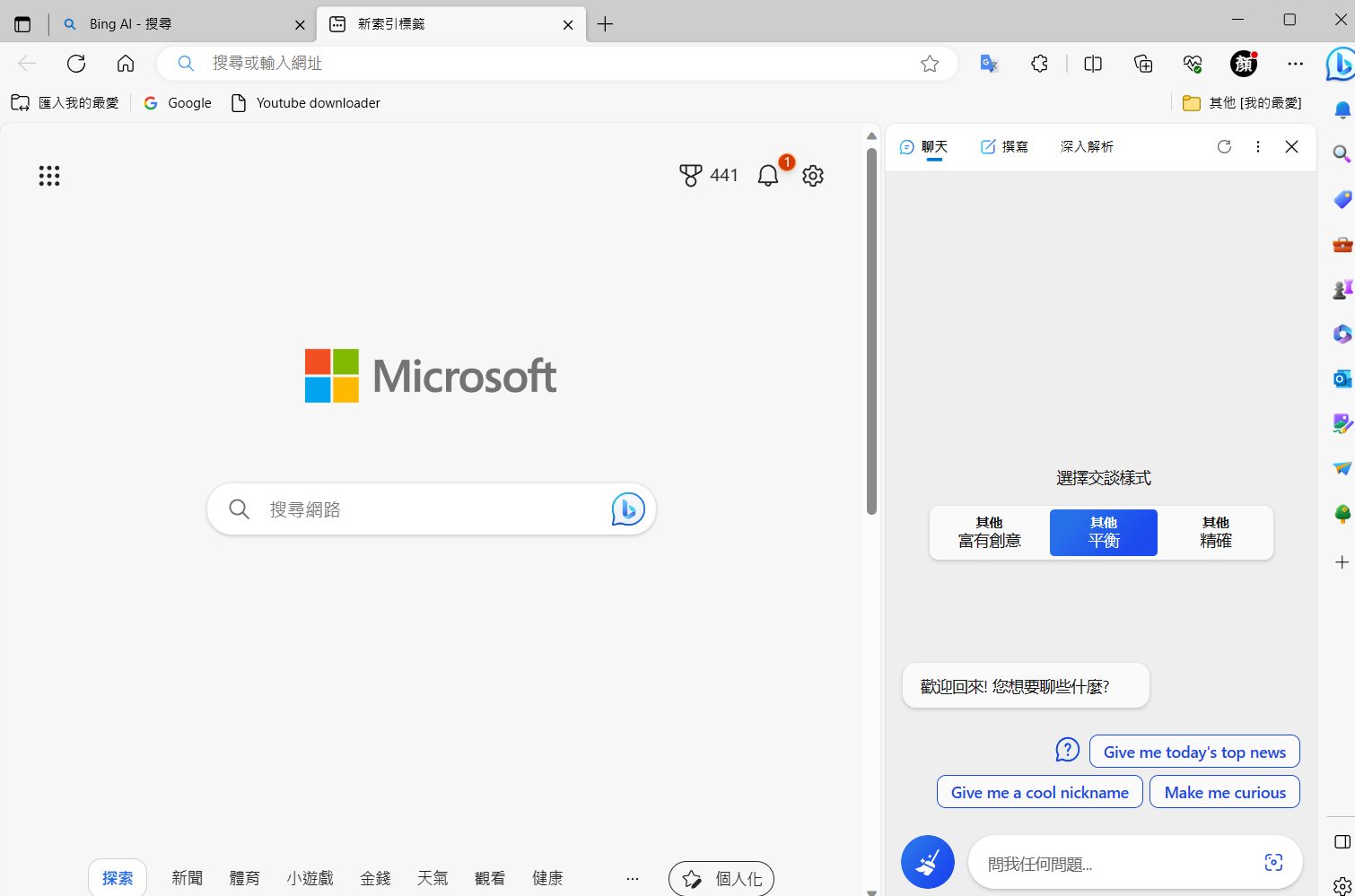
Task: Open sidebar Tools briefcase icon
Action: 1342,244
